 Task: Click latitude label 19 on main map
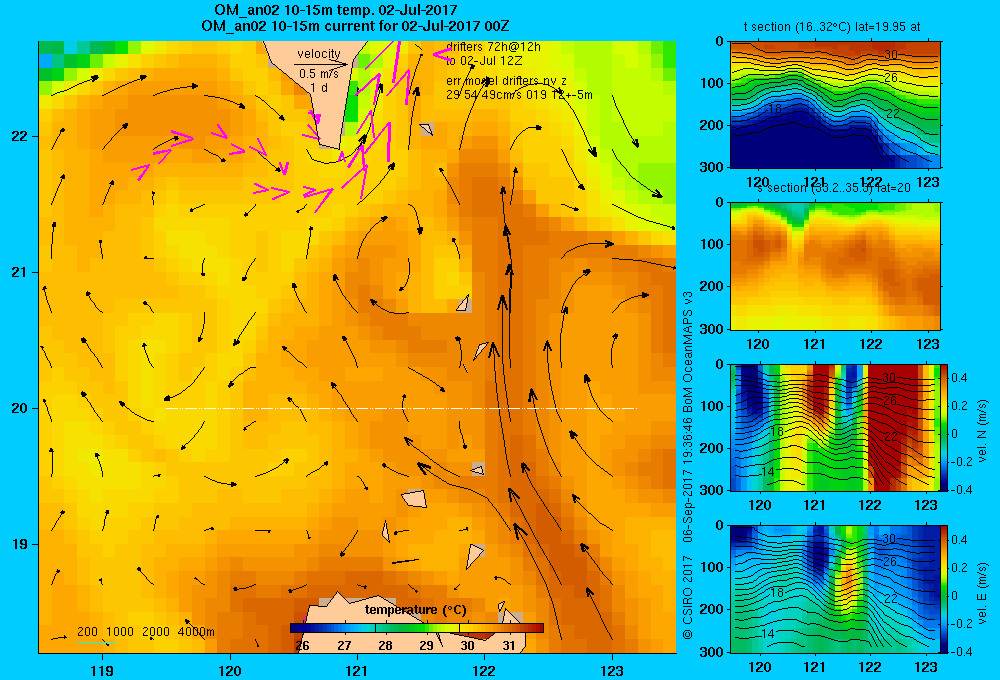[19, 544]
